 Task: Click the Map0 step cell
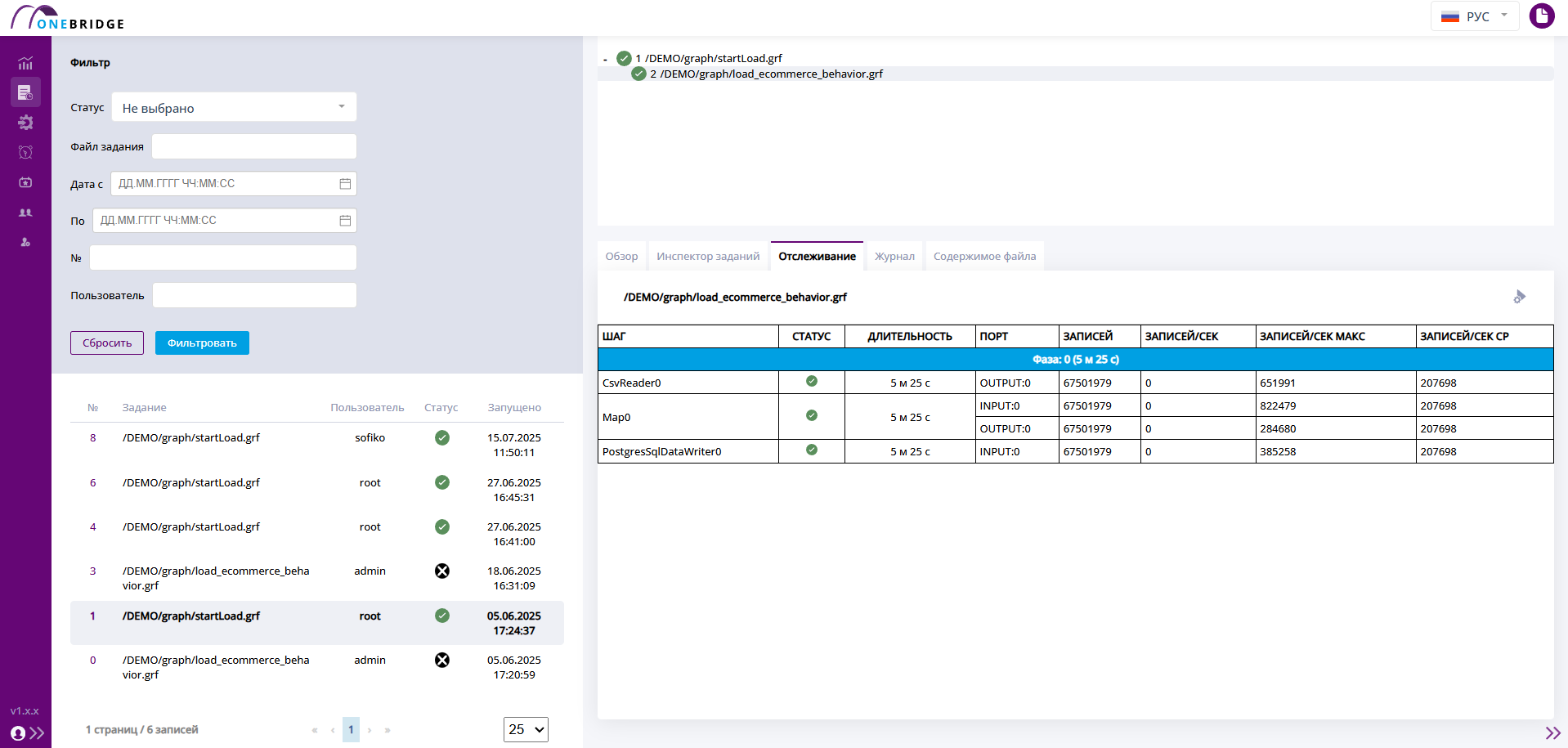(x=688, y=417)
